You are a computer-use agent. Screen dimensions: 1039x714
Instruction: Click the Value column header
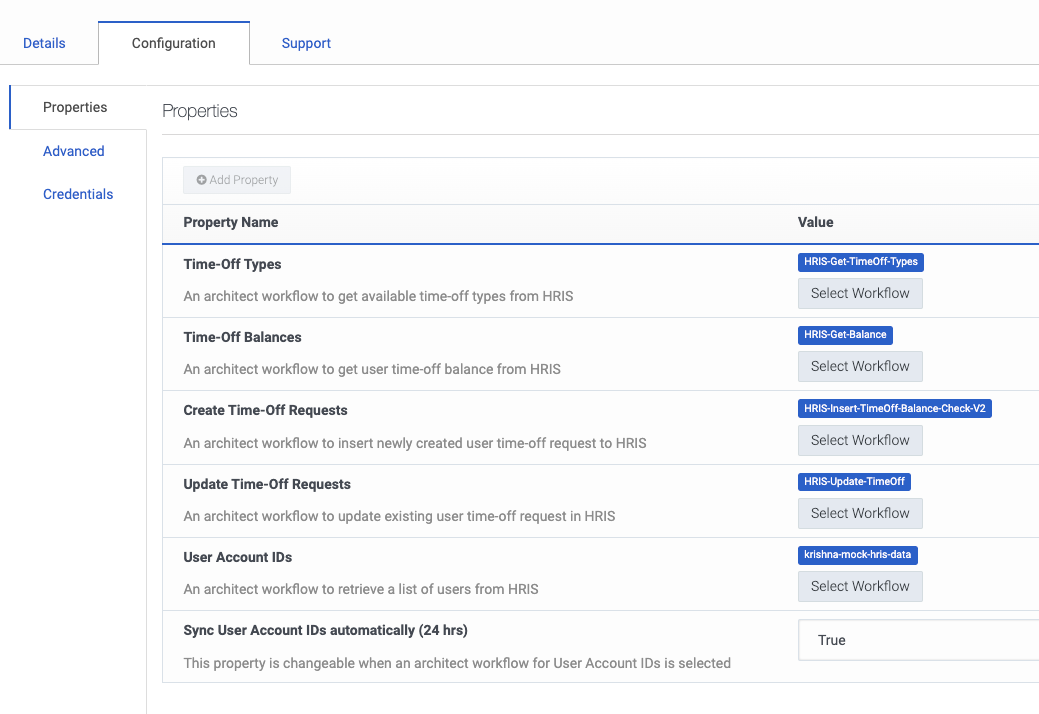(x=815, y=222)
